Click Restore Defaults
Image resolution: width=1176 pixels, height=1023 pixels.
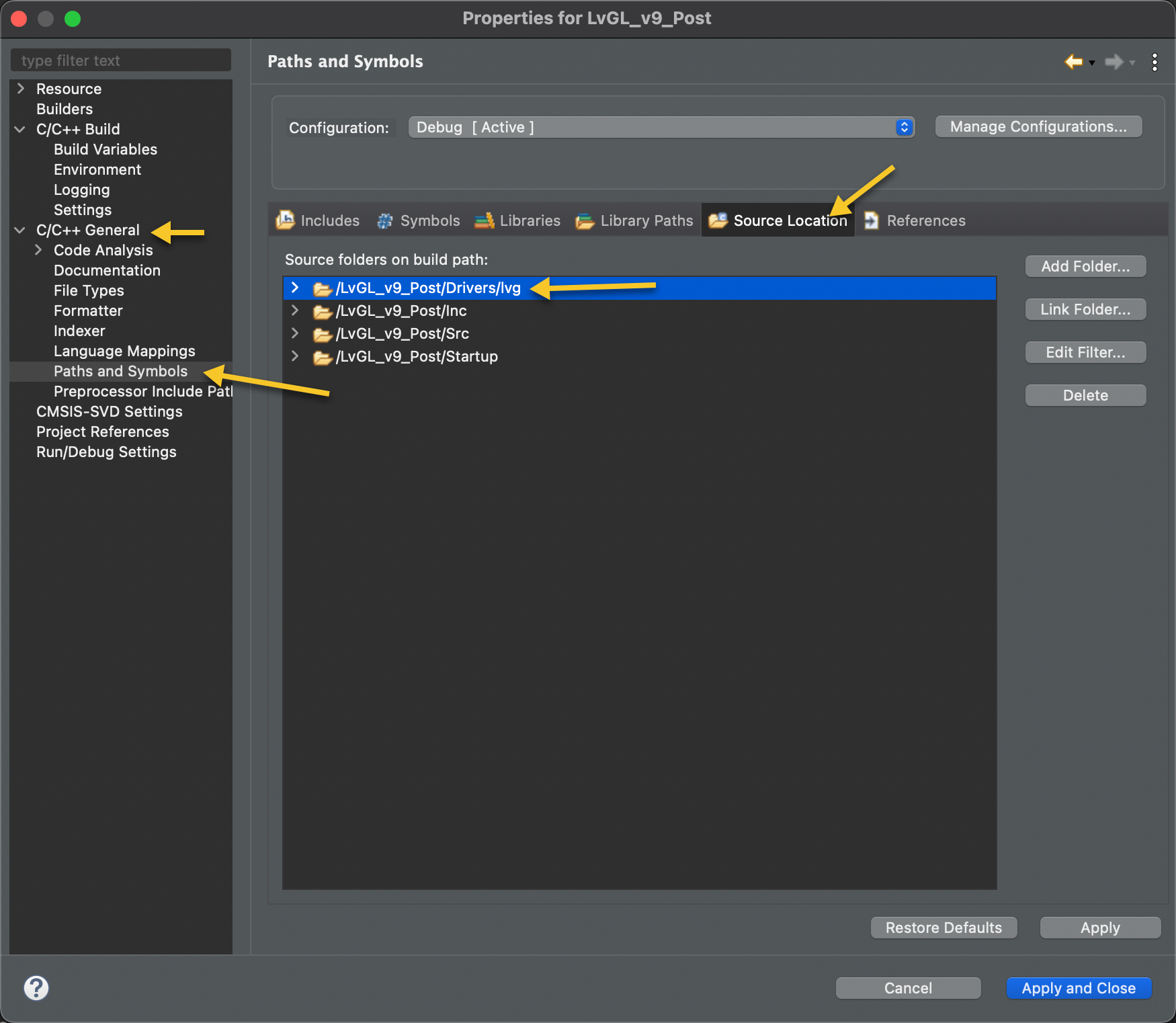click(x=943, y=928)
